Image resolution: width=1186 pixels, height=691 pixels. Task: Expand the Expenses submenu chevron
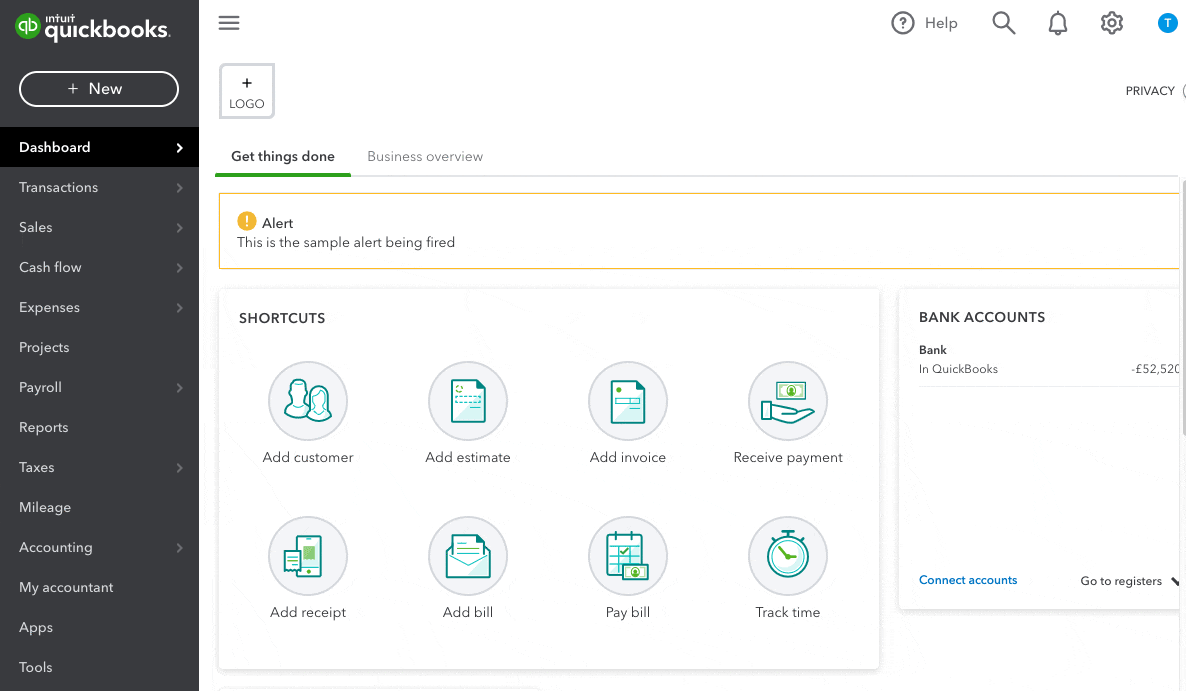click(x=179, y=308)
